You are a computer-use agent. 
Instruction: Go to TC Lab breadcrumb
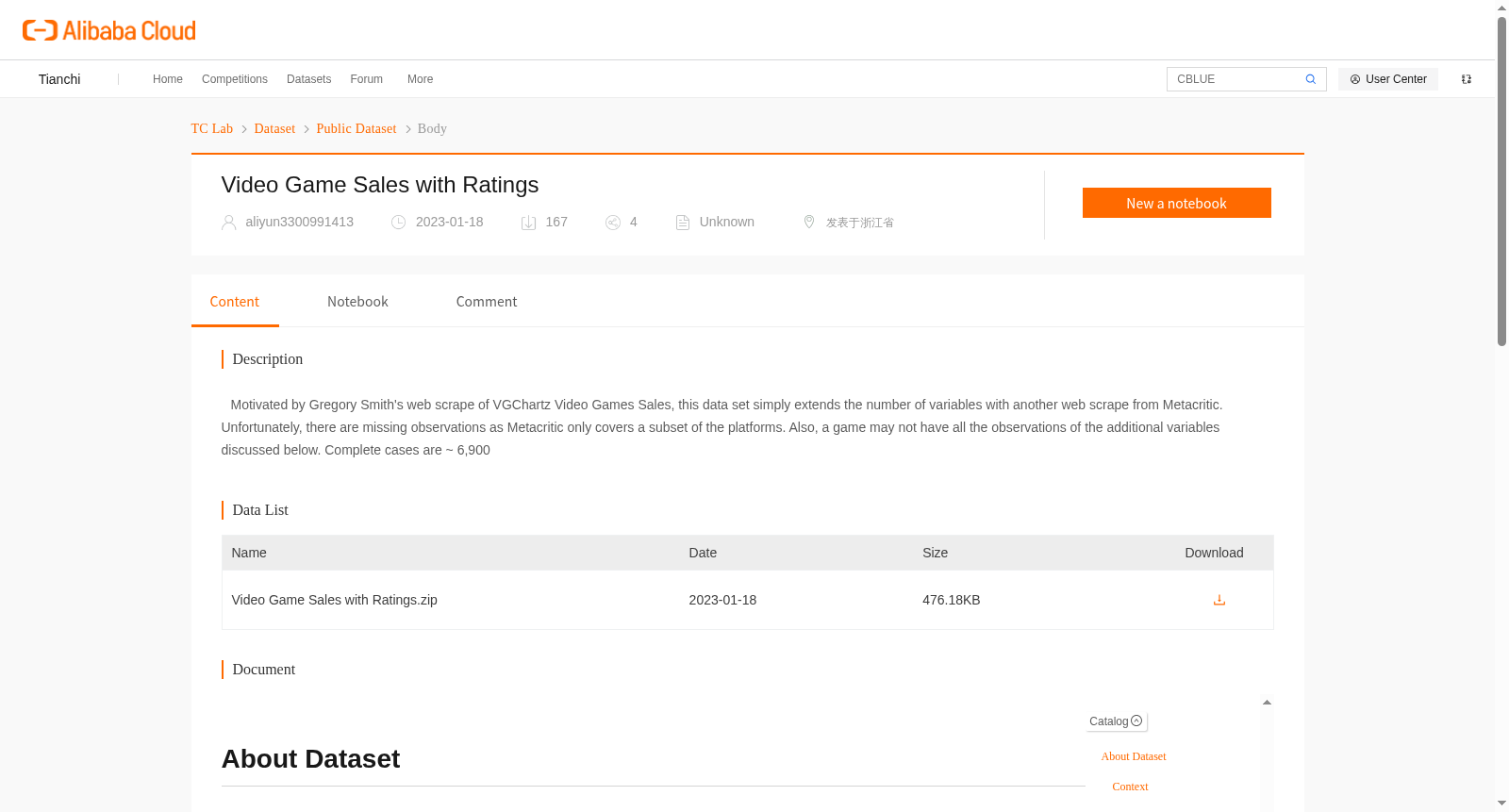[x=212, y=129]
